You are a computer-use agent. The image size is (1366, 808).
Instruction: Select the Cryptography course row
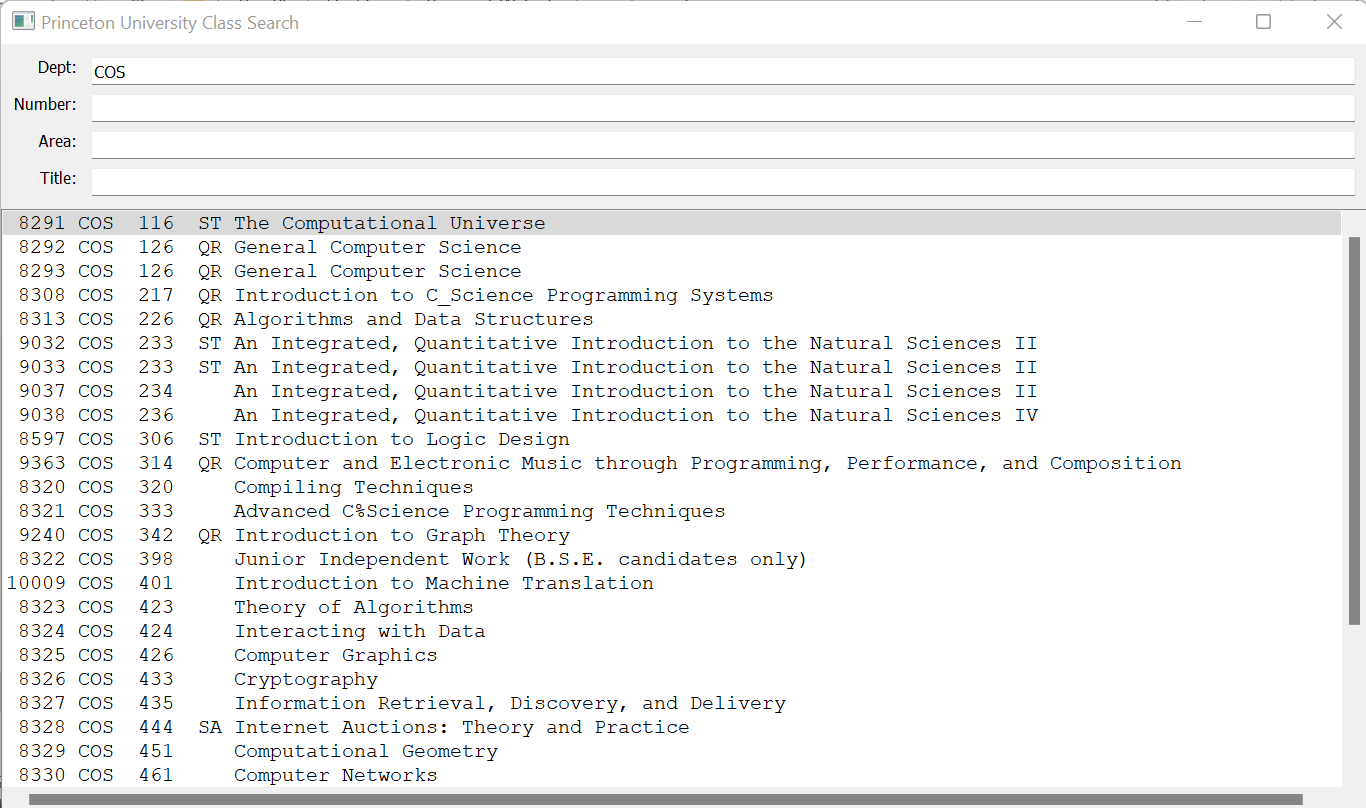(672, 679)
